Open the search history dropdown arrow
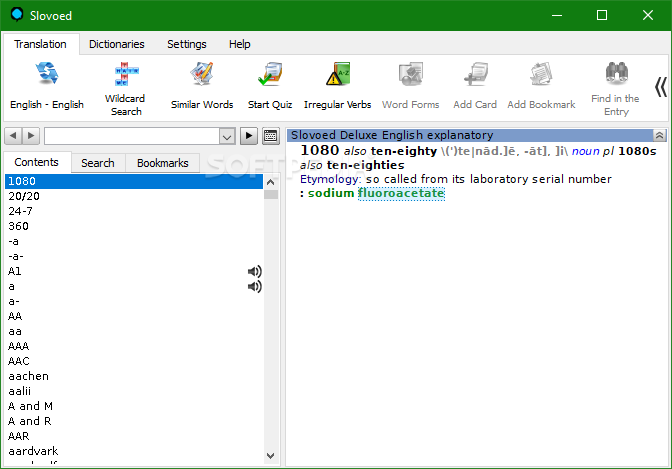672x469 pixels. pyautogui.click(x=227, y=137)
